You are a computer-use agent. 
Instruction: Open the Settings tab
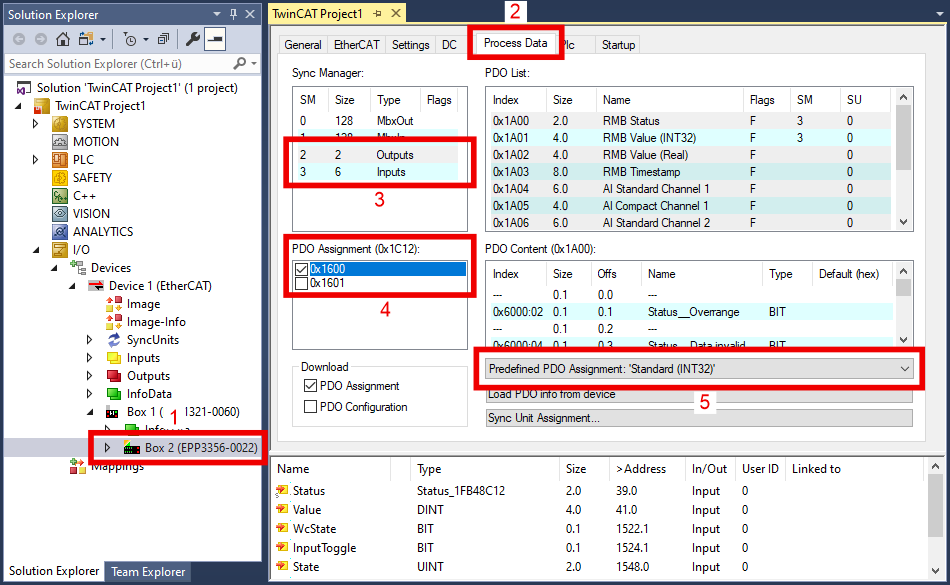pyautogui.click(x=410, y=45)
